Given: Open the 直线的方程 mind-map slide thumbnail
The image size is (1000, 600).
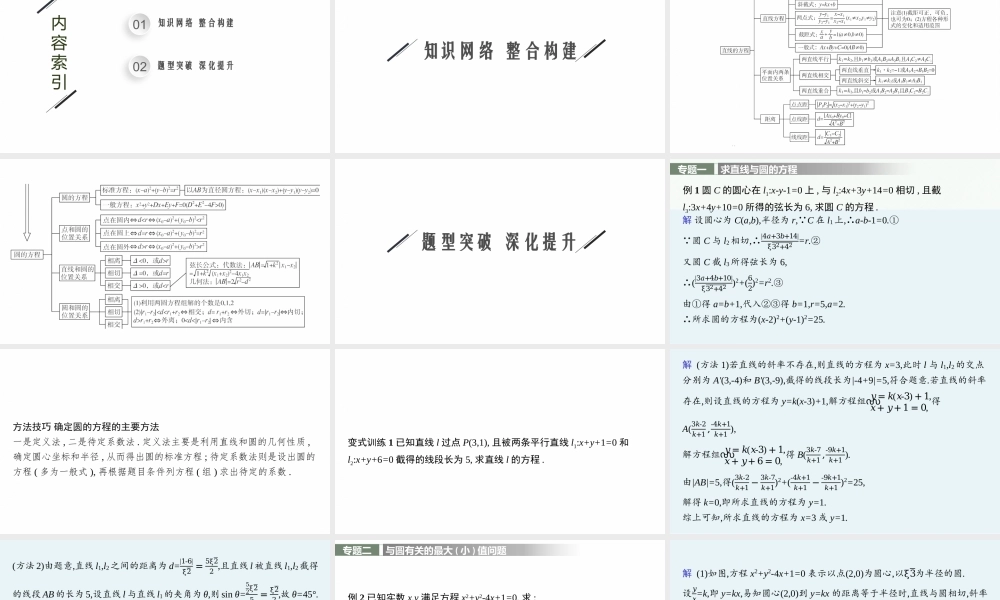Looking at the screenshot, I should click(835, 76).
